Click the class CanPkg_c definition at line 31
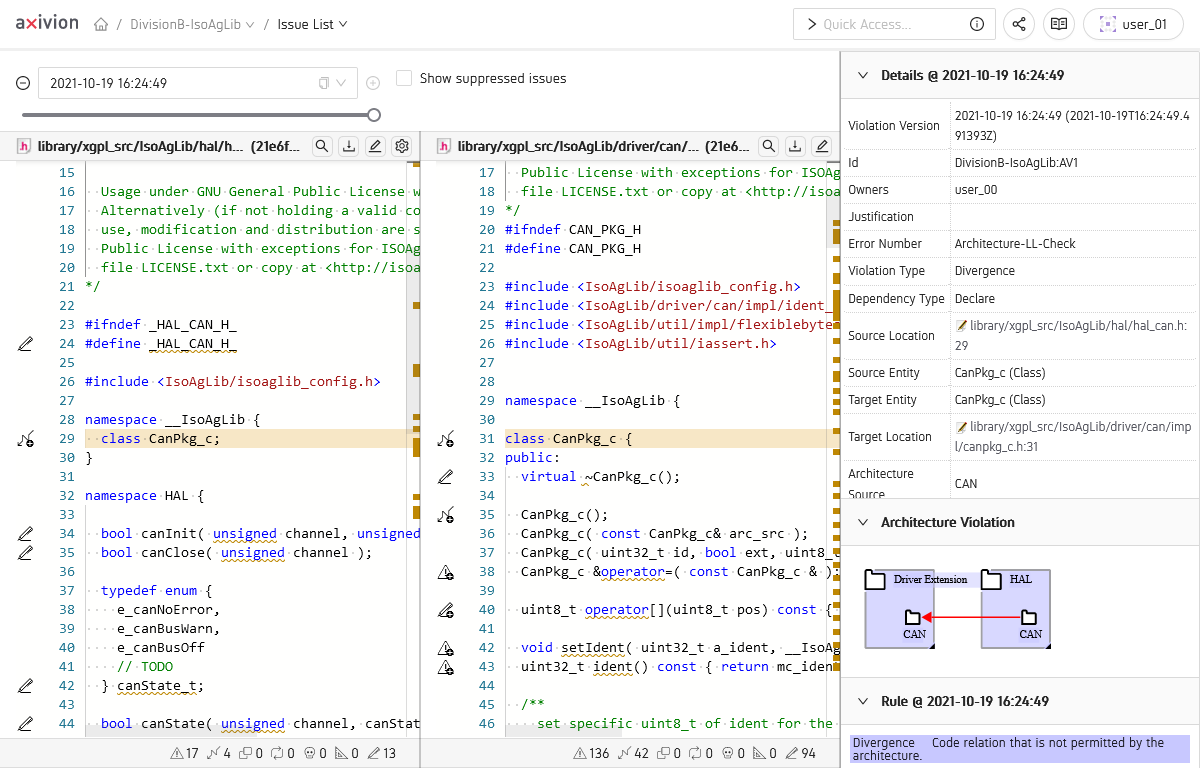Image resolution: width=1200 pixels, height=768 pixels. [568, 439]
